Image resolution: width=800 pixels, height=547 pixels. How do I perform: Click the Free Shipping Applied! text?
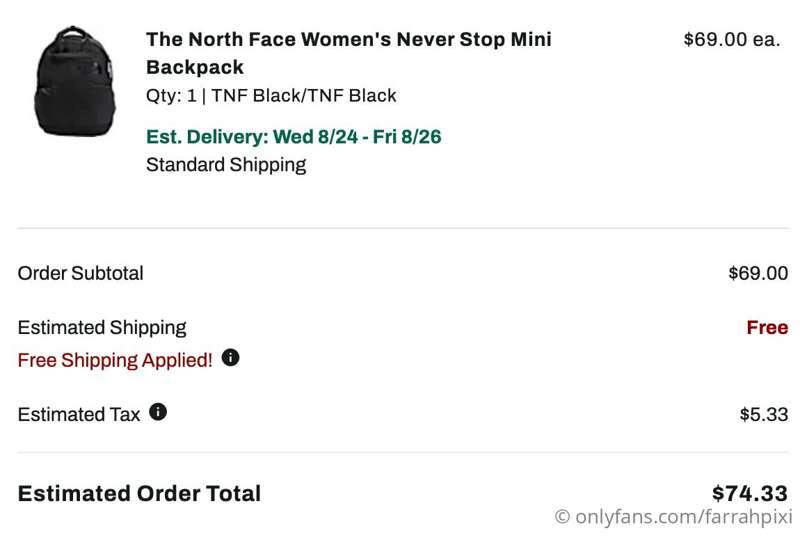tap(115, 360)
